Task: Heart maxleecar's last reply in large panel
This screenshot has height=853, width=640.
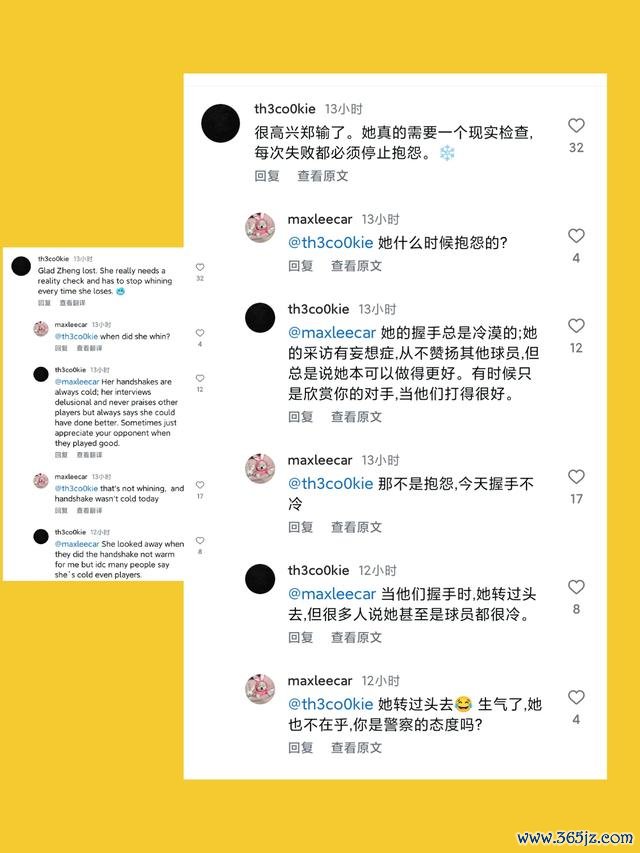Action: (576, 697)
